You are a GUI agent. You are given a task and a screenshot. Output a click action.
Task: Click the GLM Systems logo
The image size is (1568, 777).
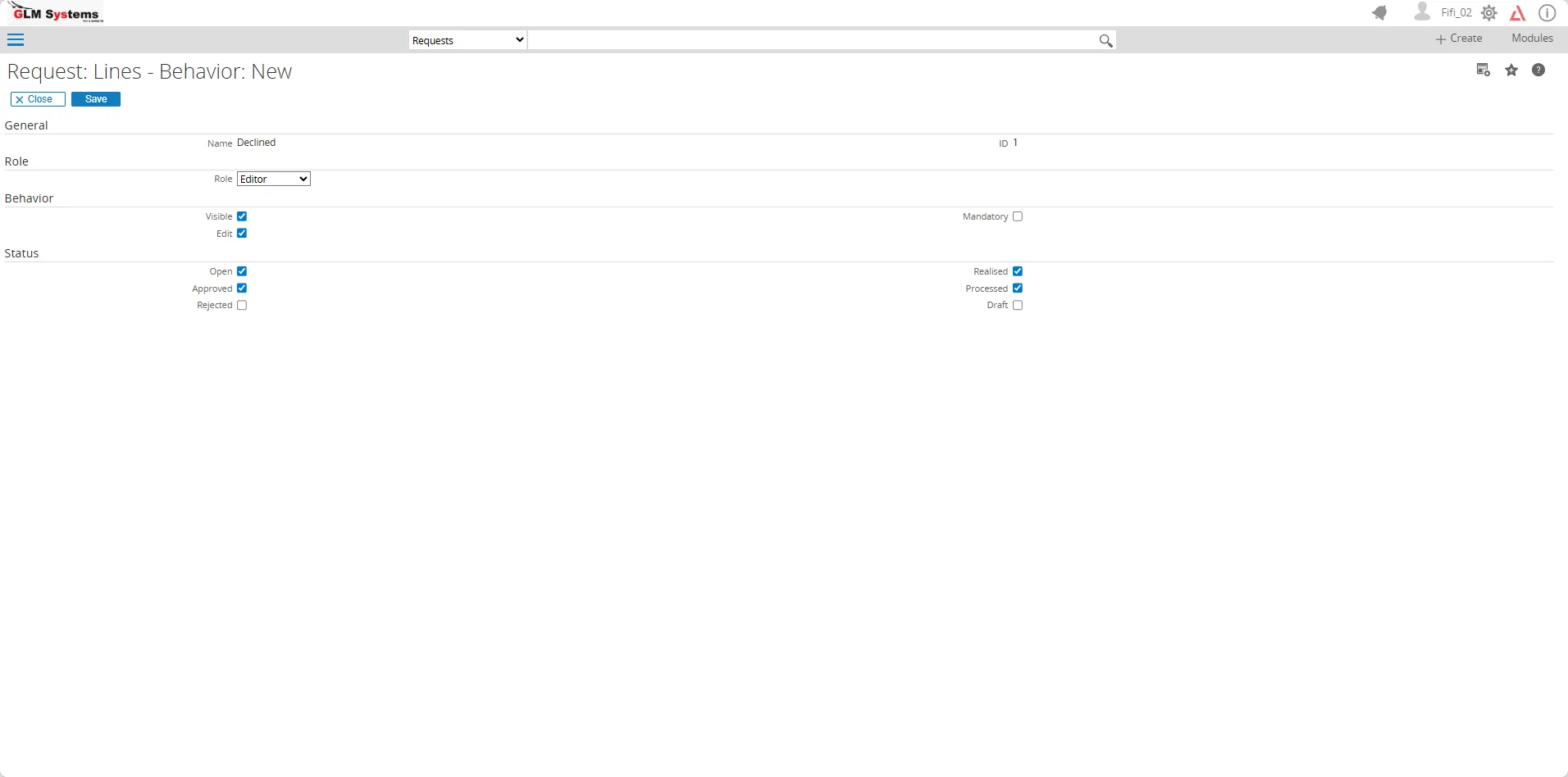tap(55, 12)
